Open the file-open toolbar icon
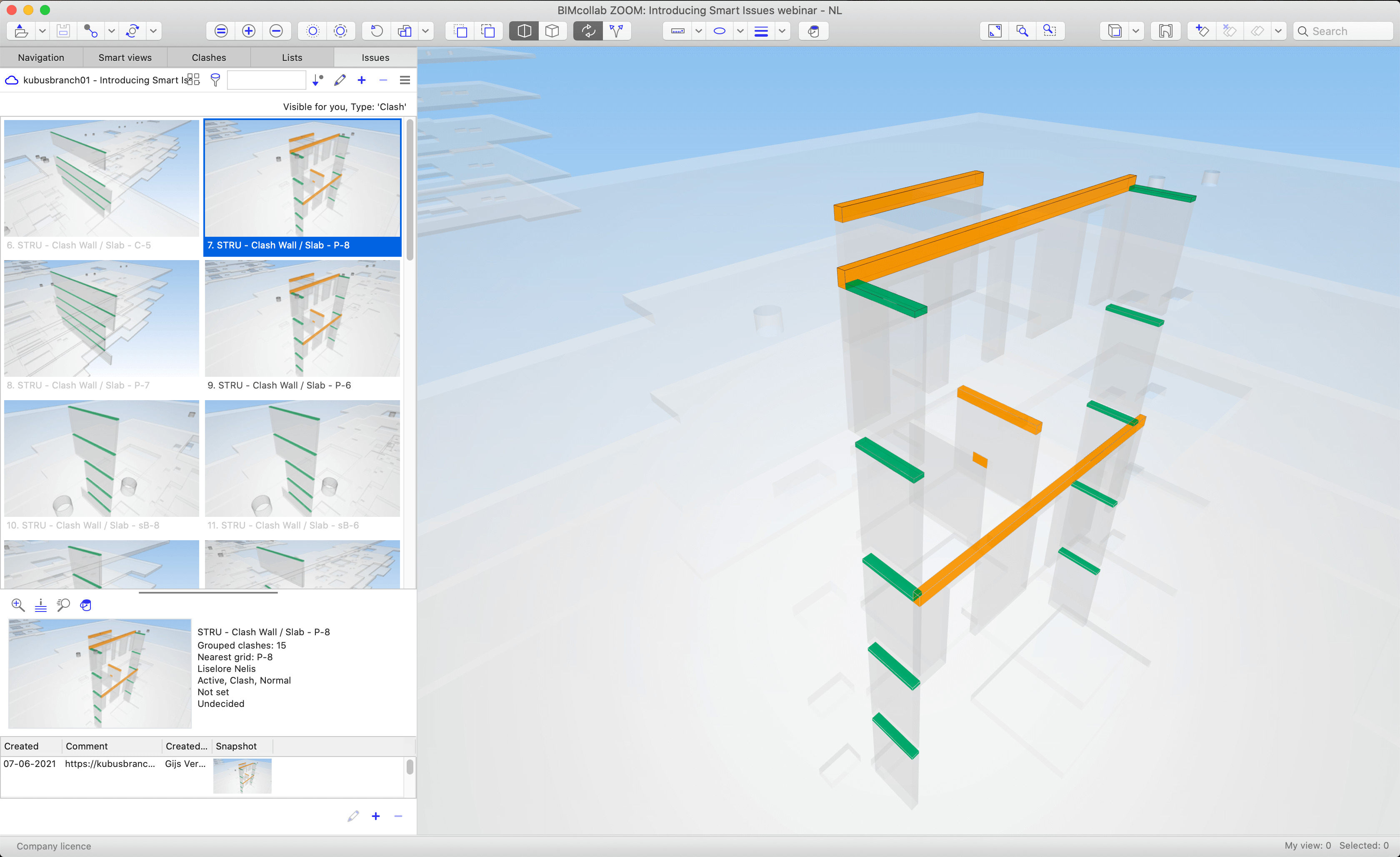Viewport: 1400px width, 857px height. (x=21, y=31)
